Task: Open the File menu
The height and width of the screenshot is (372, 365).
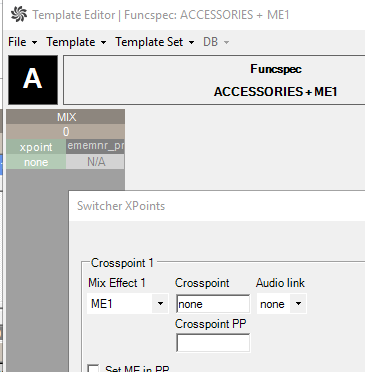Action: point(22,42)
